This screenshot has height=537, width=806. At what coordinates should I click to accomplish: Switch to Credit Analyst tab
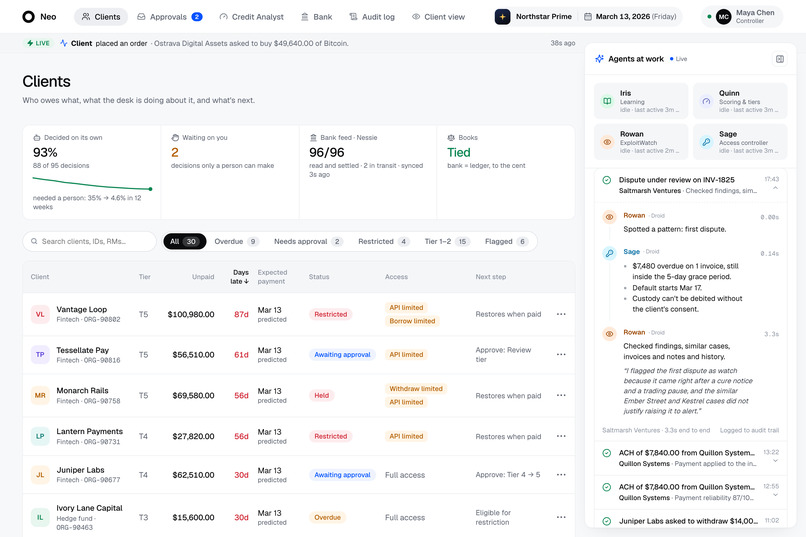pyautogui.click(x=251, y=17)
